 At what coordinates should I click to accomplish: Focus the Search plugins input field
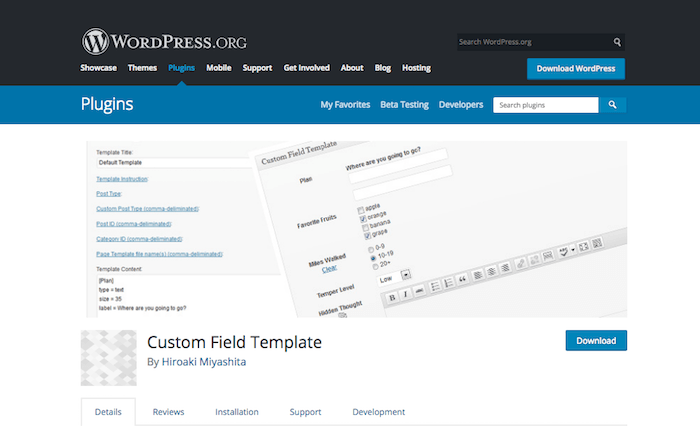(x=546, y=105)
